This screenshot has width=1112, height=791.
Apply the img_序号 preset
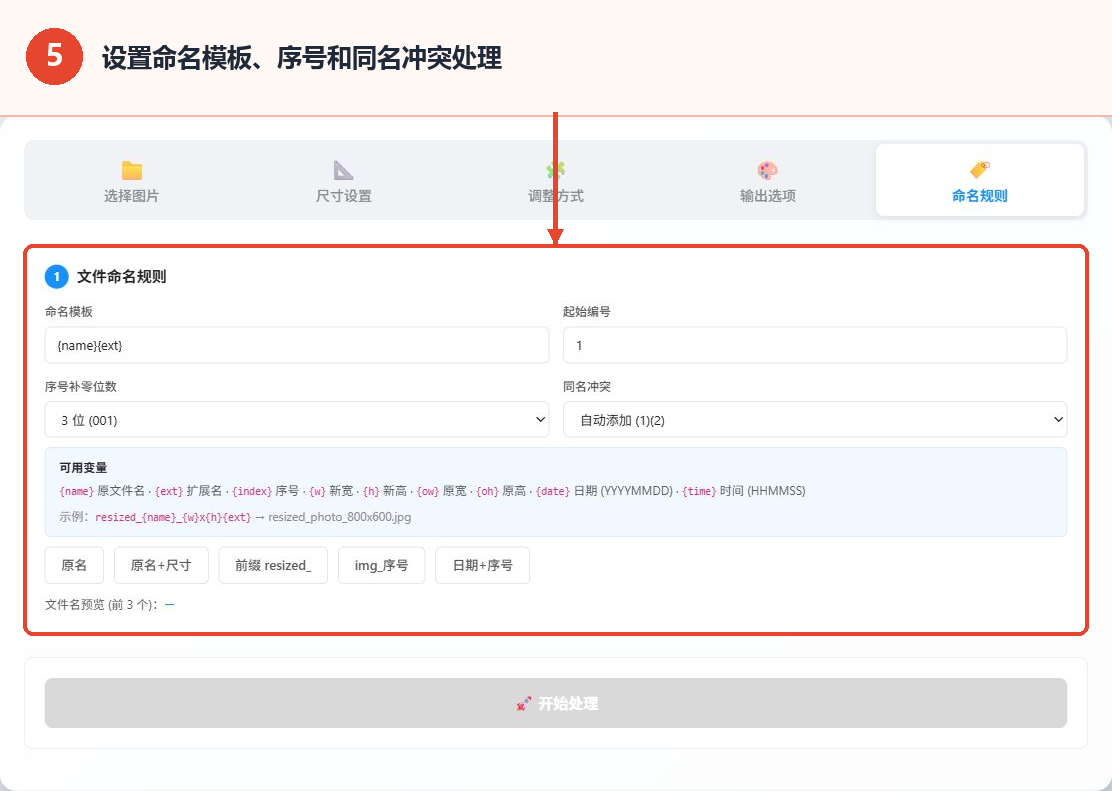[382, 565]
